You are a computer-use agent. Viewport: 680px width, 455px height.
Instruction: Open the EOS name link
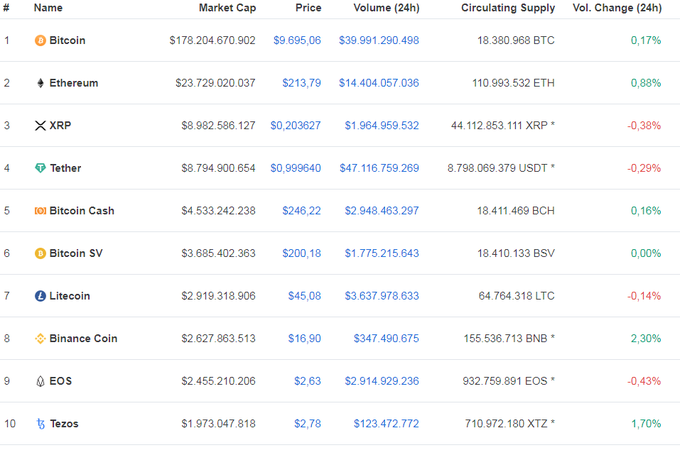pos(61,381)
